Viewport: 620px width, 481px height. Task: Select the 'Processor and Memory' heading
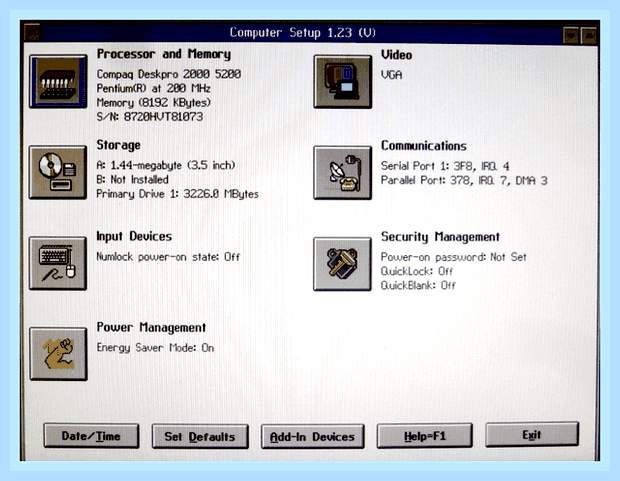pyautogui.click(x=164, y=54)
